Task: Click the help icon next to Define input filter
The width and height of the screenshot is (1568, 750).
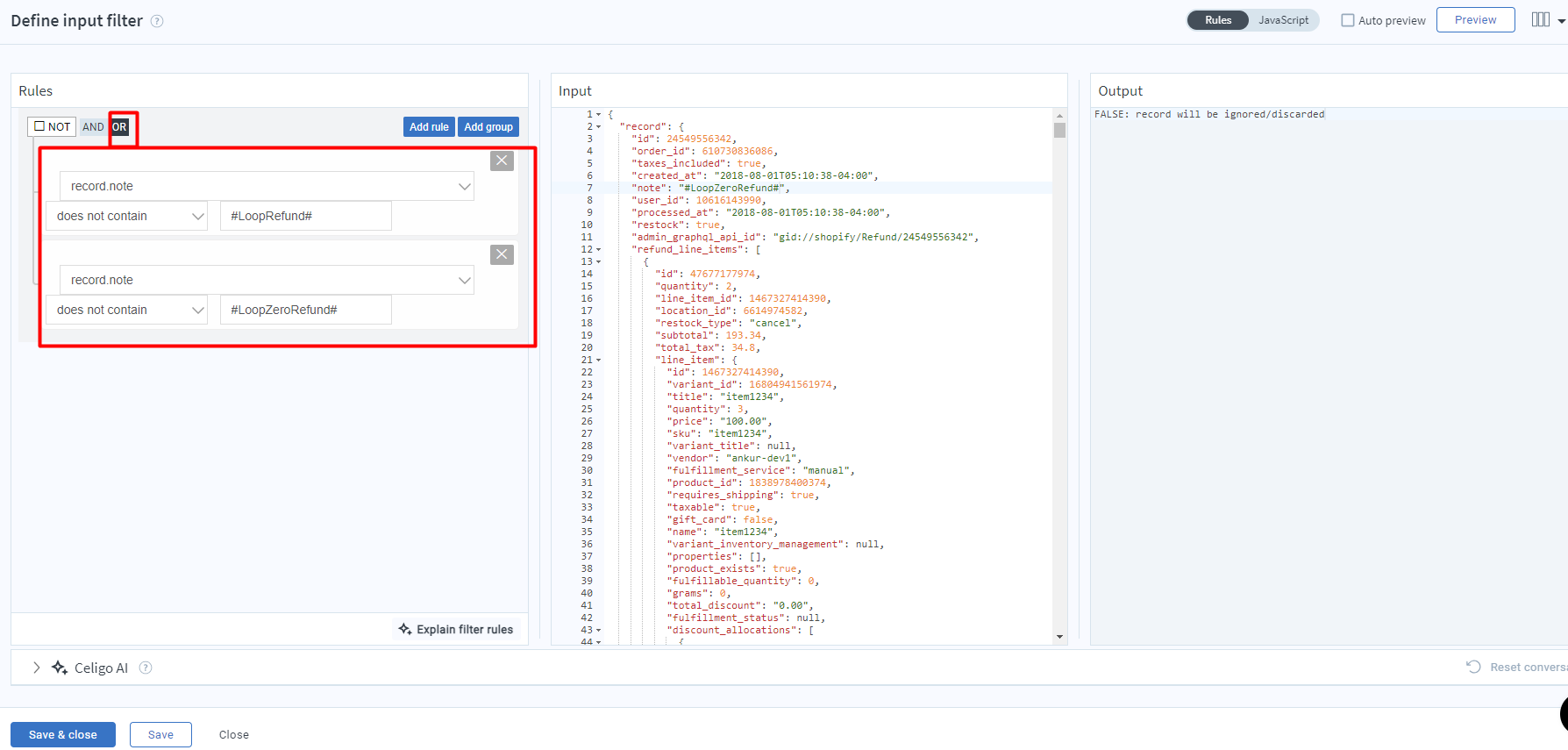Action: pos(157,21)
